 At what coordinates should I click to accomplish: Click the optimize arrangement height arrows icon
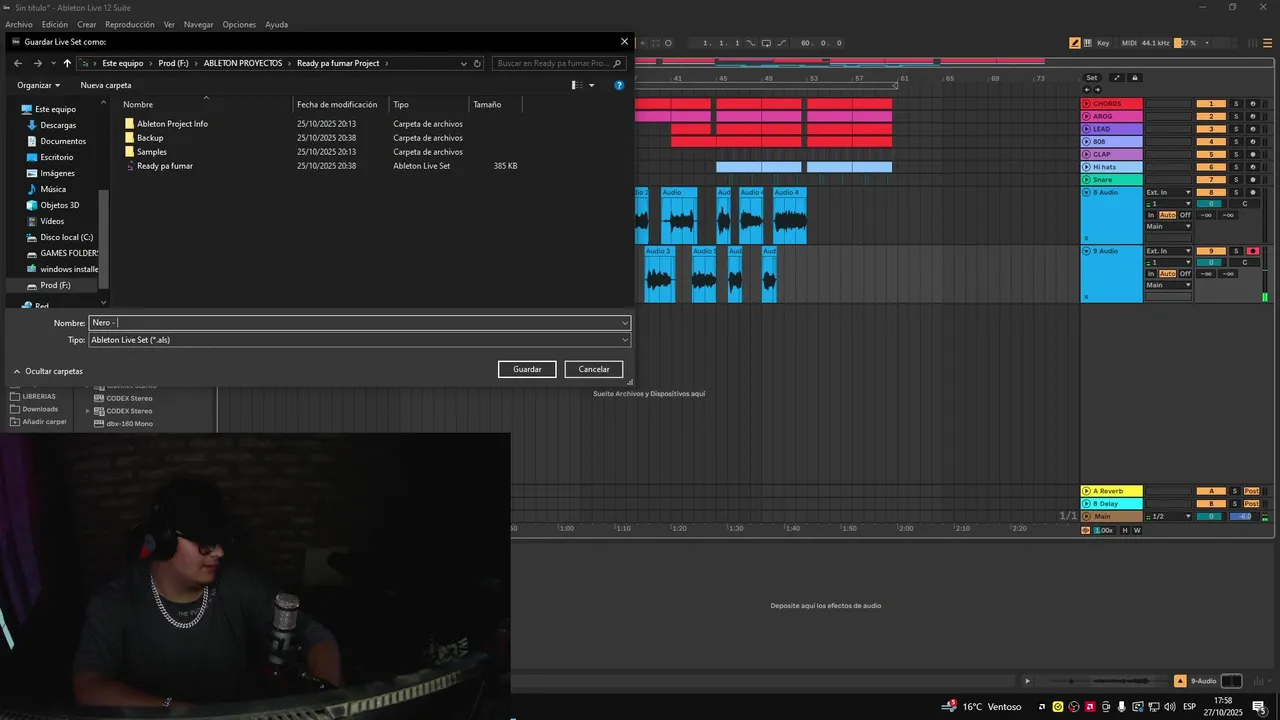click(1117, 78)
